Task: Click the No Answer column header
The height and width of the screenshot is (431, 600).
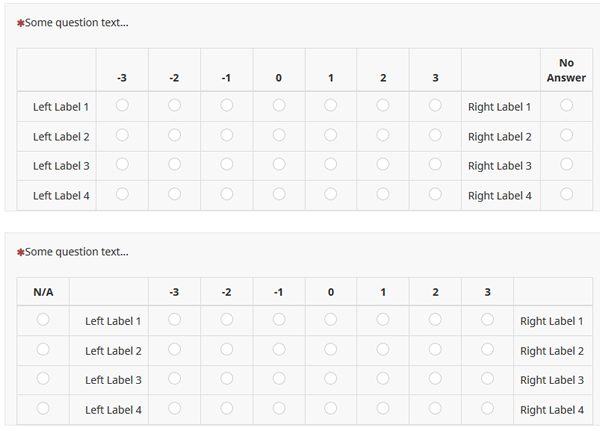Action: tap(566, 70)
